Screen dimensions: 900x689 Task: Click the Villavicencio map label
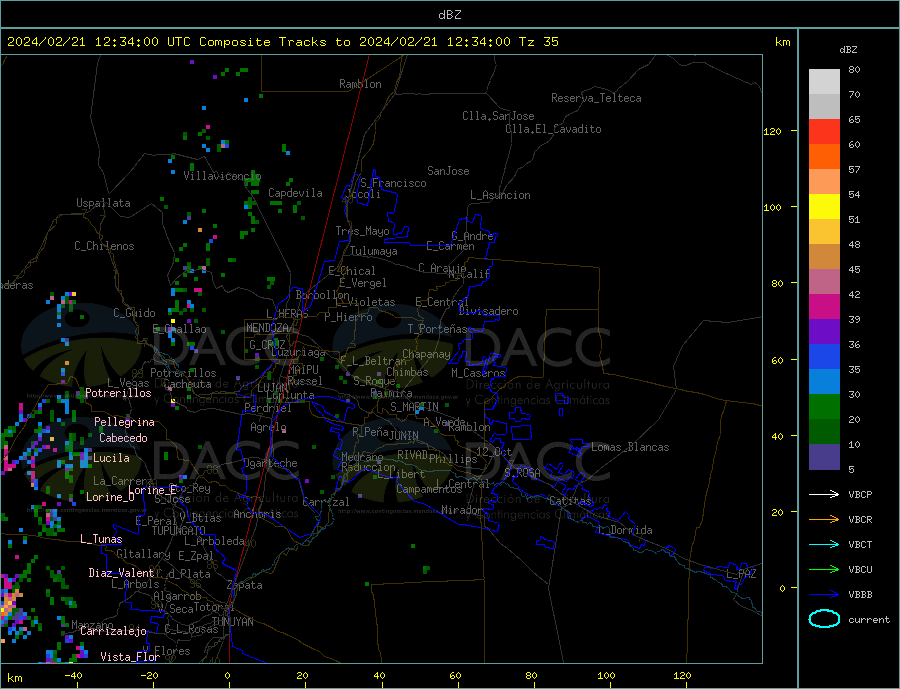click(222, 176)
